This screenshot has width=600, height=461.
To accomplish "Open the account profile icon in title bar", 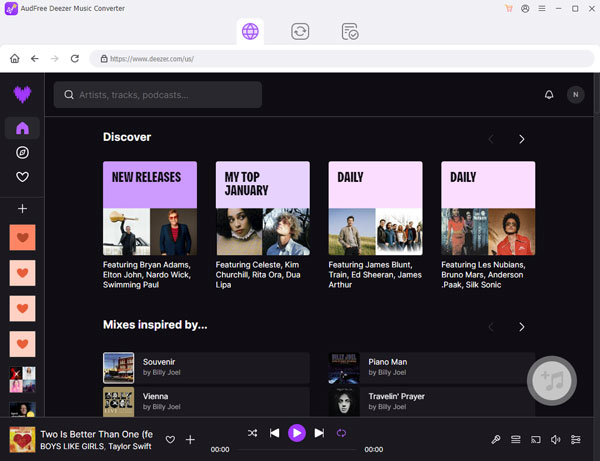I will point(525,8).
